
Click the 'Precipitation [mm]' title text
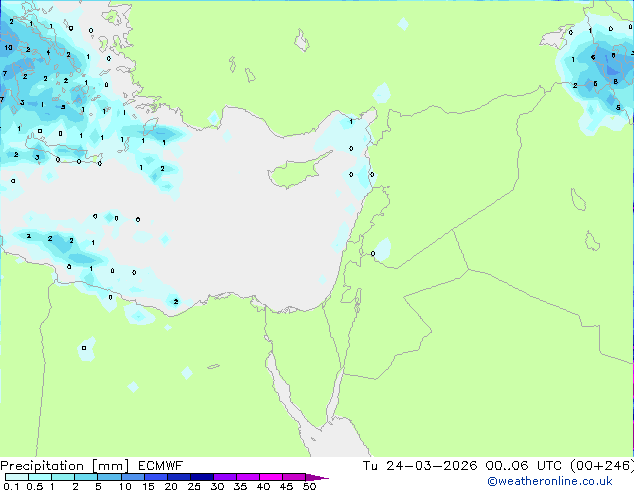[x=65, y=466]
